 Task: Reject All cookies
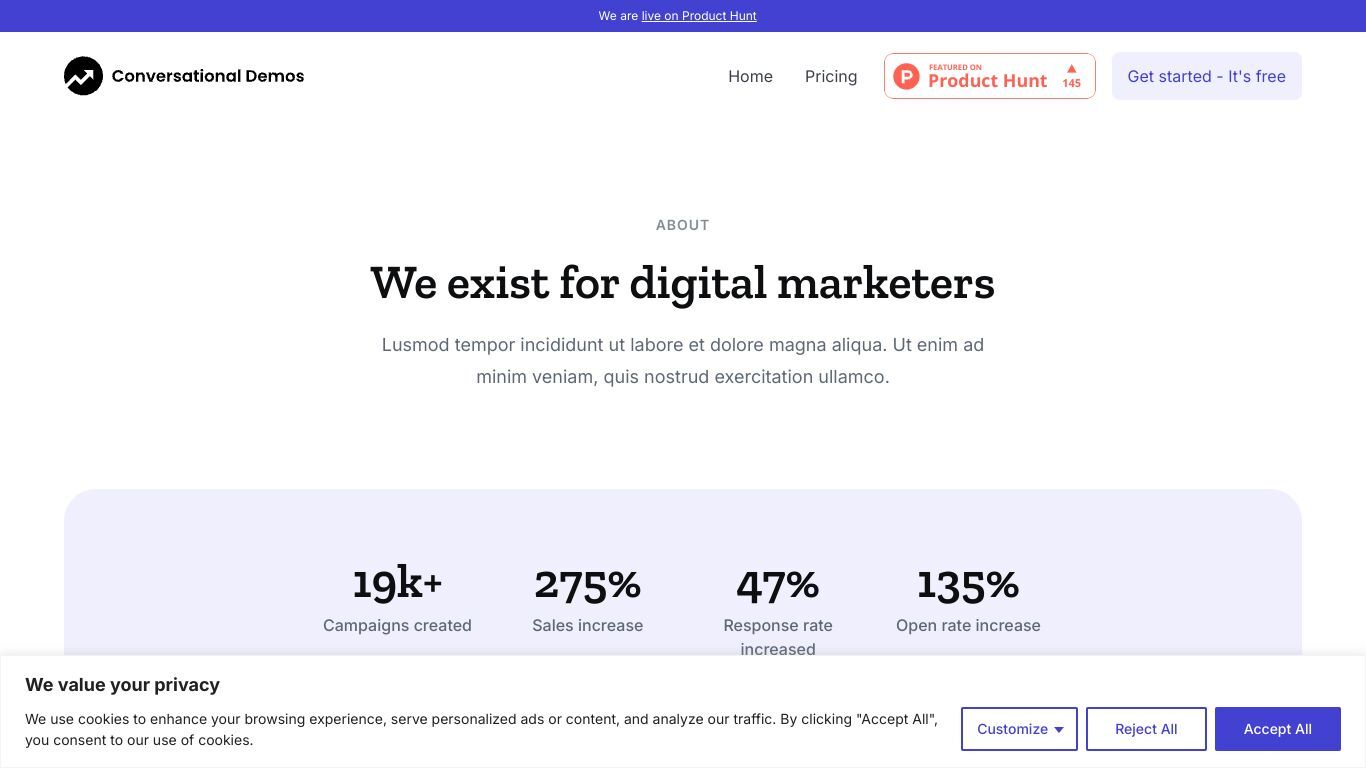click(1146, 729)
